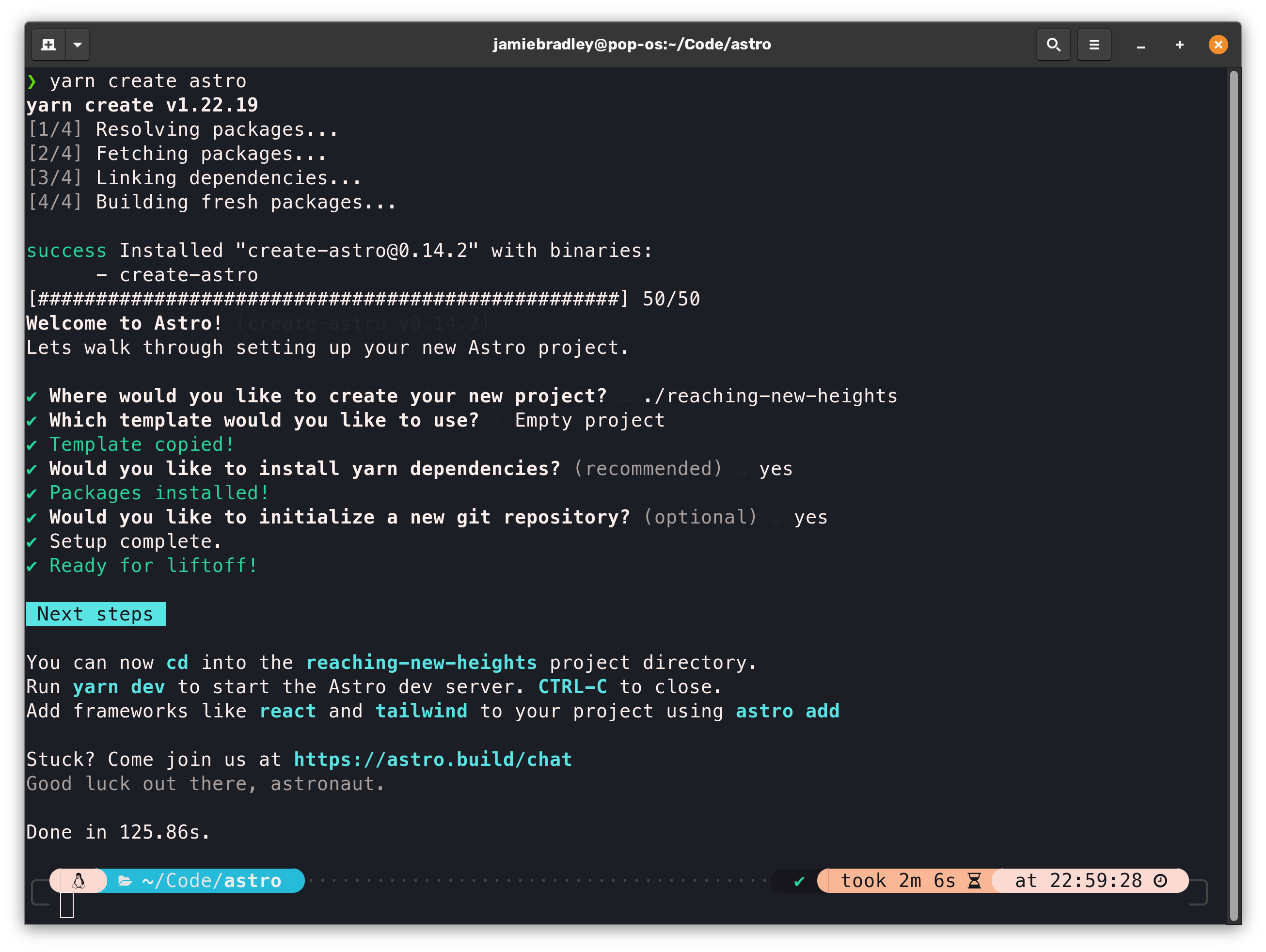
Task: Click the clock icon beside time
Action: tap(1160, 880)
